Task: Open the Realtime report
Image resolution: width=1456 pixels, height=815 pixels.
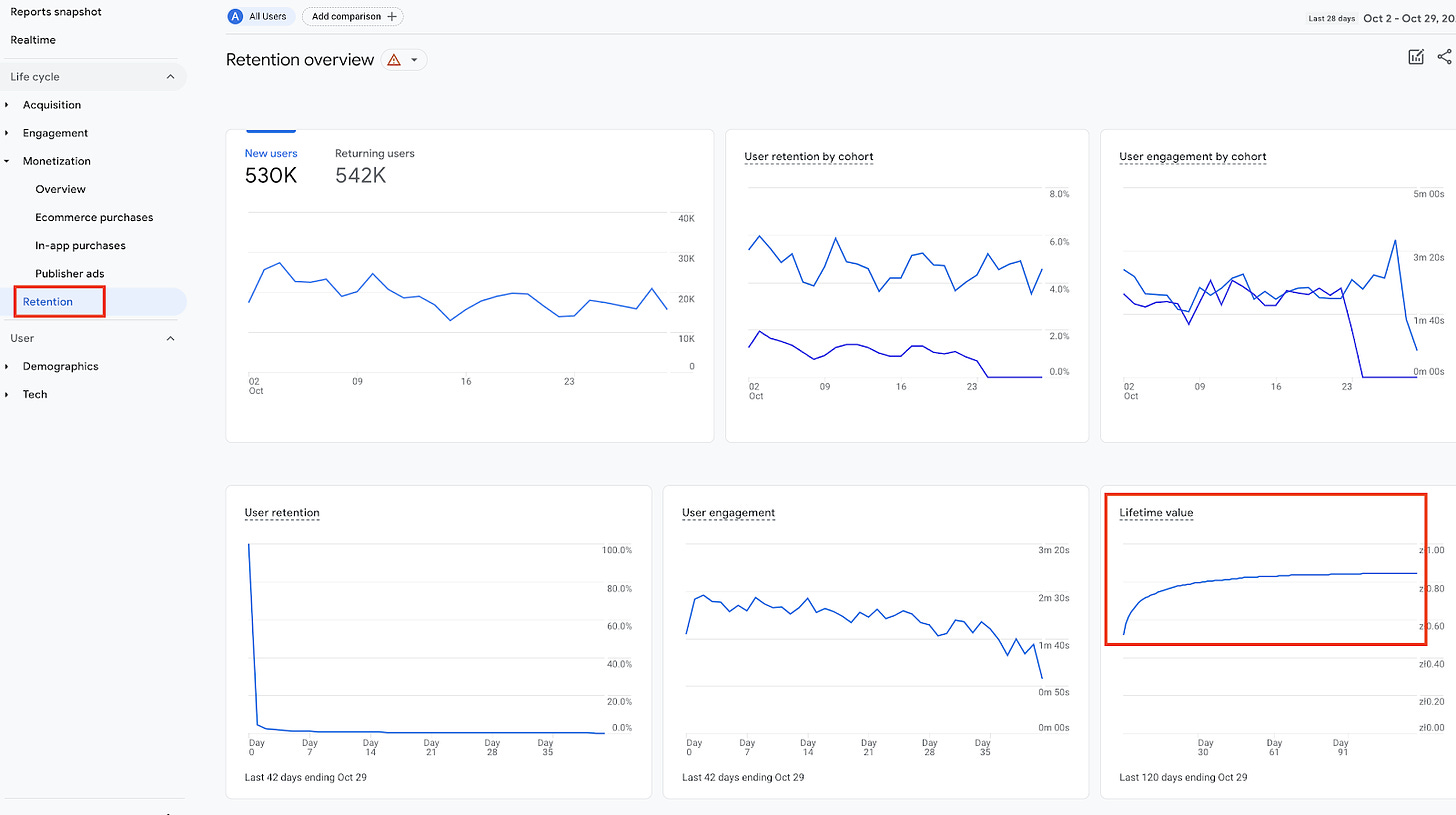Action: tap(33, 40)
